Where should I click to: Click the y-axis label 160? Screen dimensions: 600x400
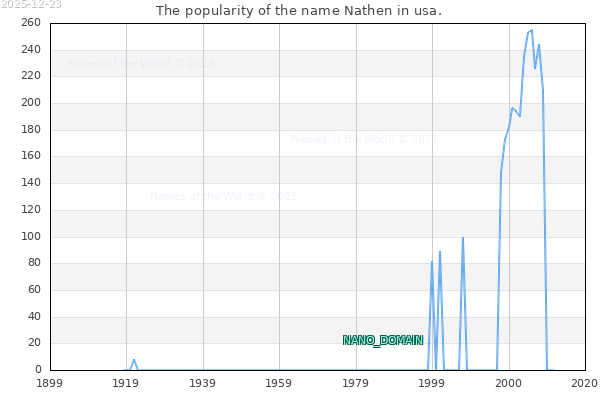click(31, 155)
